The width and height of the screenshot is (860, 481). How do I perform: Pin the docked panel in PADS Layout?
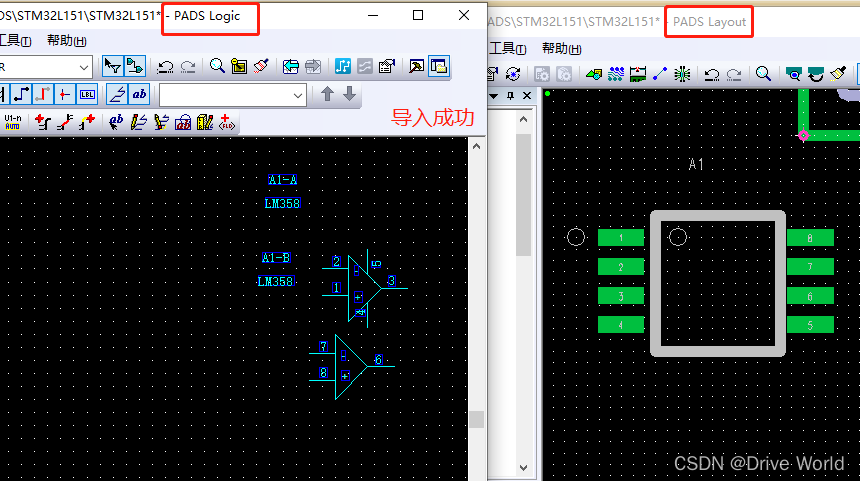tap(511, 96)
